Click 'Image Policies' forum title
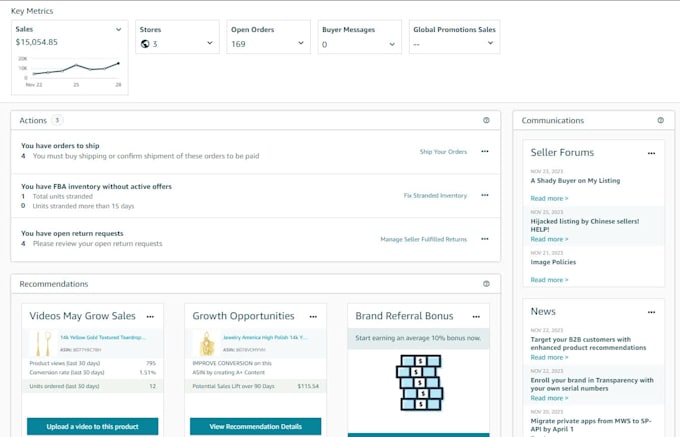Screen dimensions: 680x437 553,262
